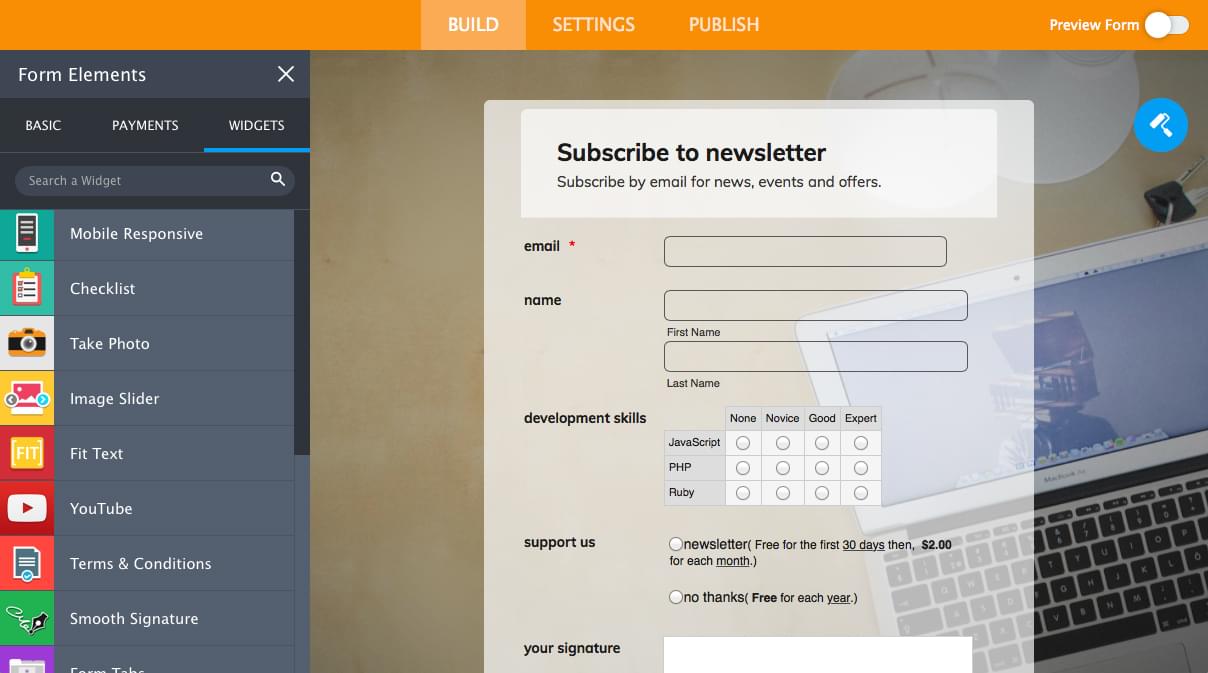Choose the Image Slider widget icon
The height and width of the screenshot is (673, 1208).
(x=27, y=399)
